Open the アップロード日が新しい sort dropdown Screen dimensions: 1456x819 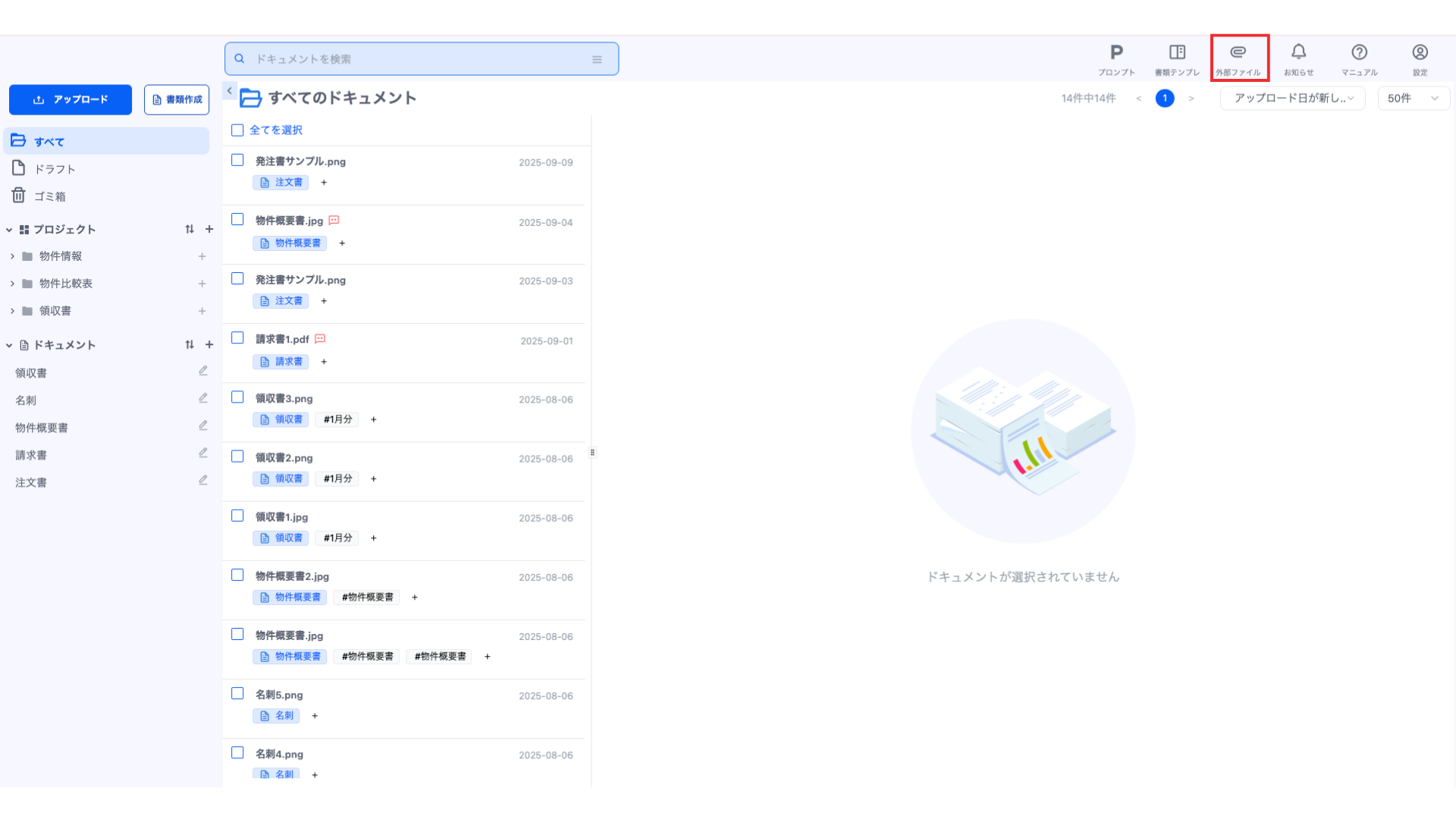tap(1292, 98)
